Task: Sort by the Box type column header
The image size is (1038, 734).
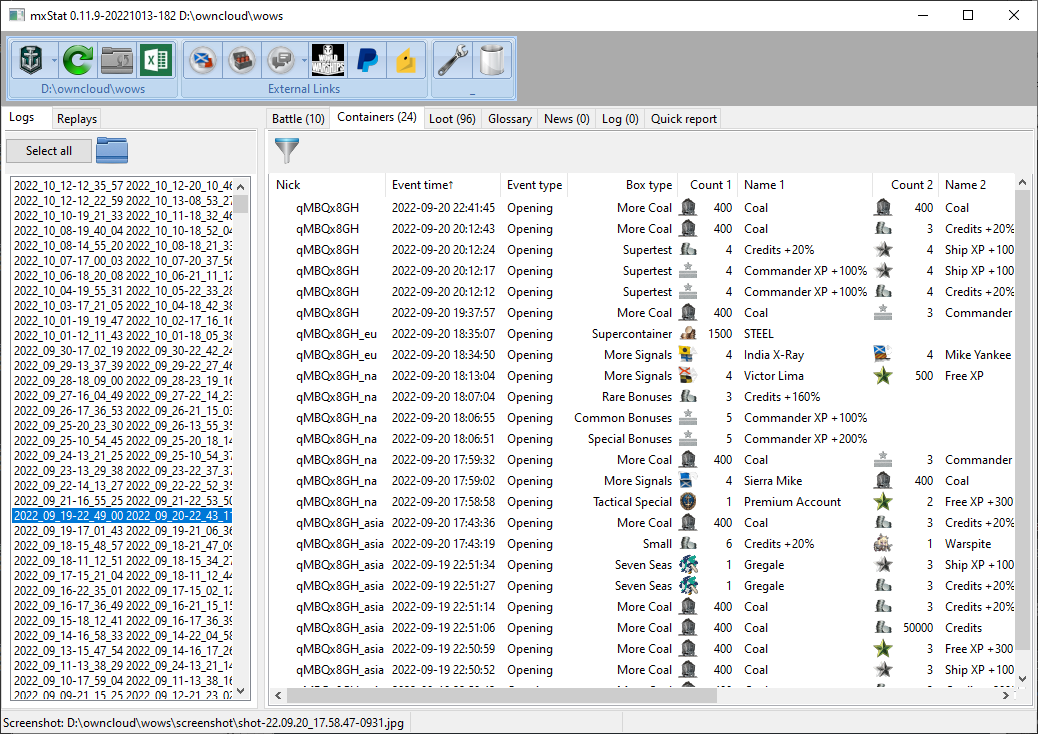Action: (x=622, y=185)
